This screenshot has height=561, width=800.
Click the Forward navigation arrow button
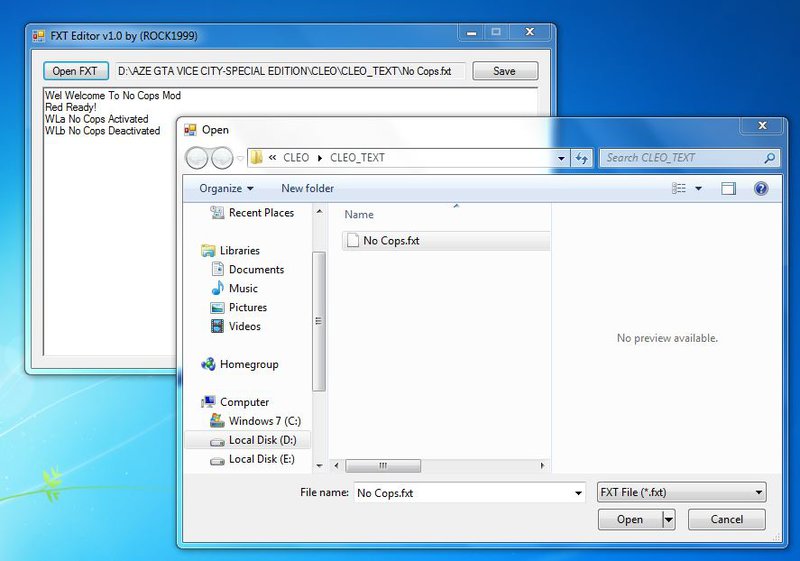[222, 158]
